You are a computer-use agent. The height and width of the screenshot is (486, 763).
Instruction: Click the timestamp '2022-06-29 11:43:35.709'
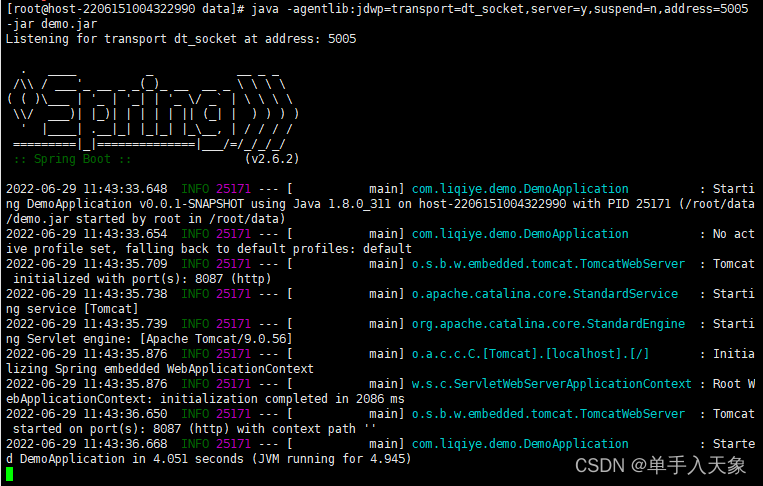point(87,264)
